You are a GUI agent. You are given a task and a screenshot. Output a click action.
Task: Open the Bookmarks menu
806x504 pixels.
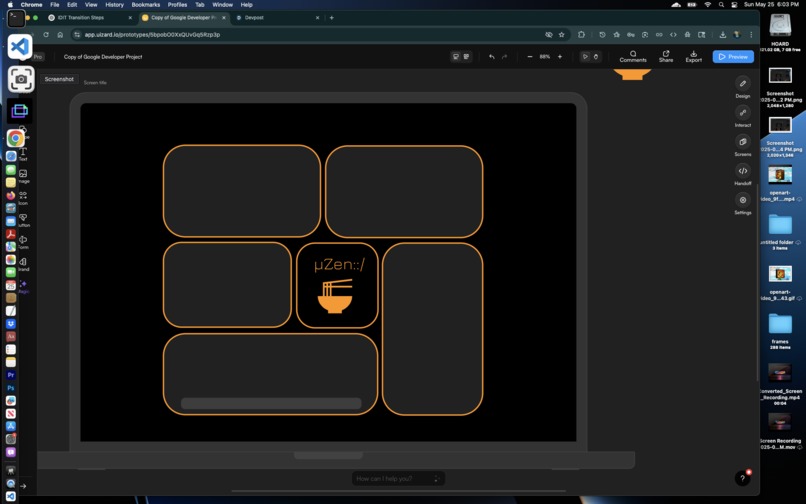click(145, 5)
